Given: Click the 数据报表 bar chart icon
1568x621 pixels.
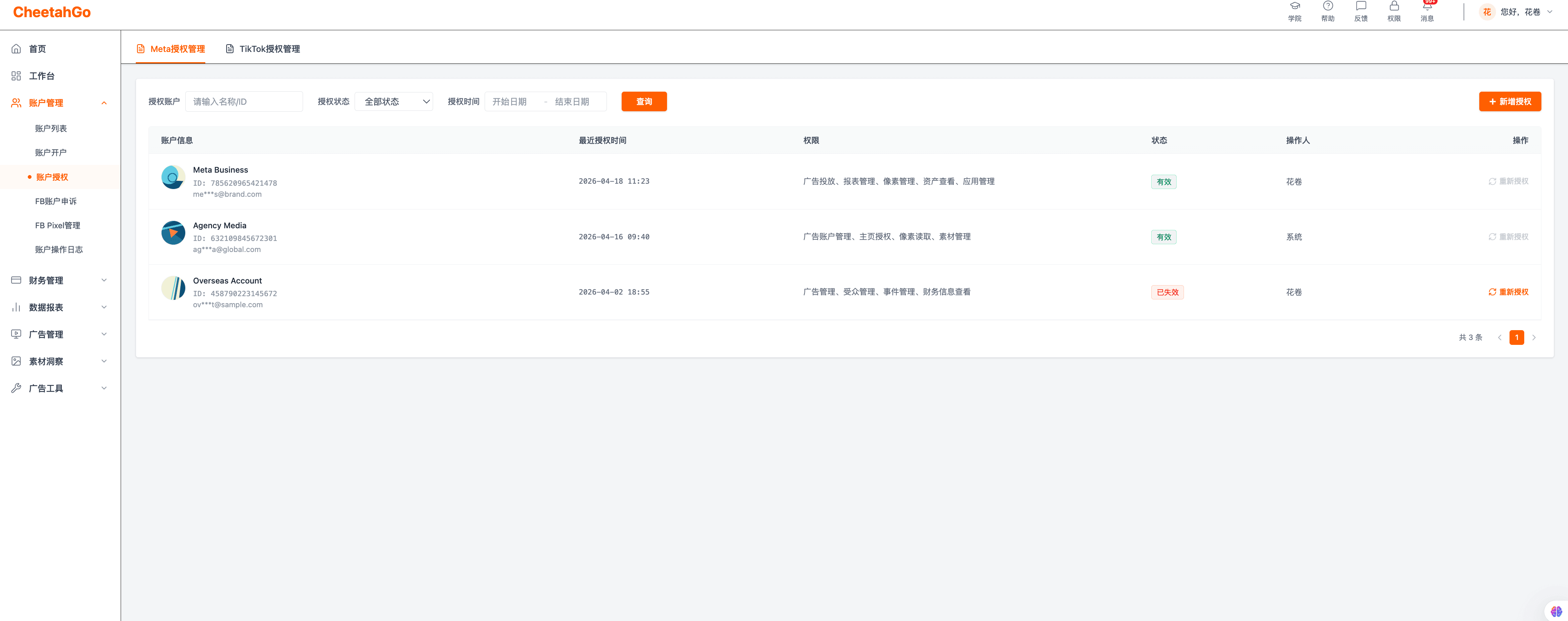Looking at the screenshot, I should point(16,308).
